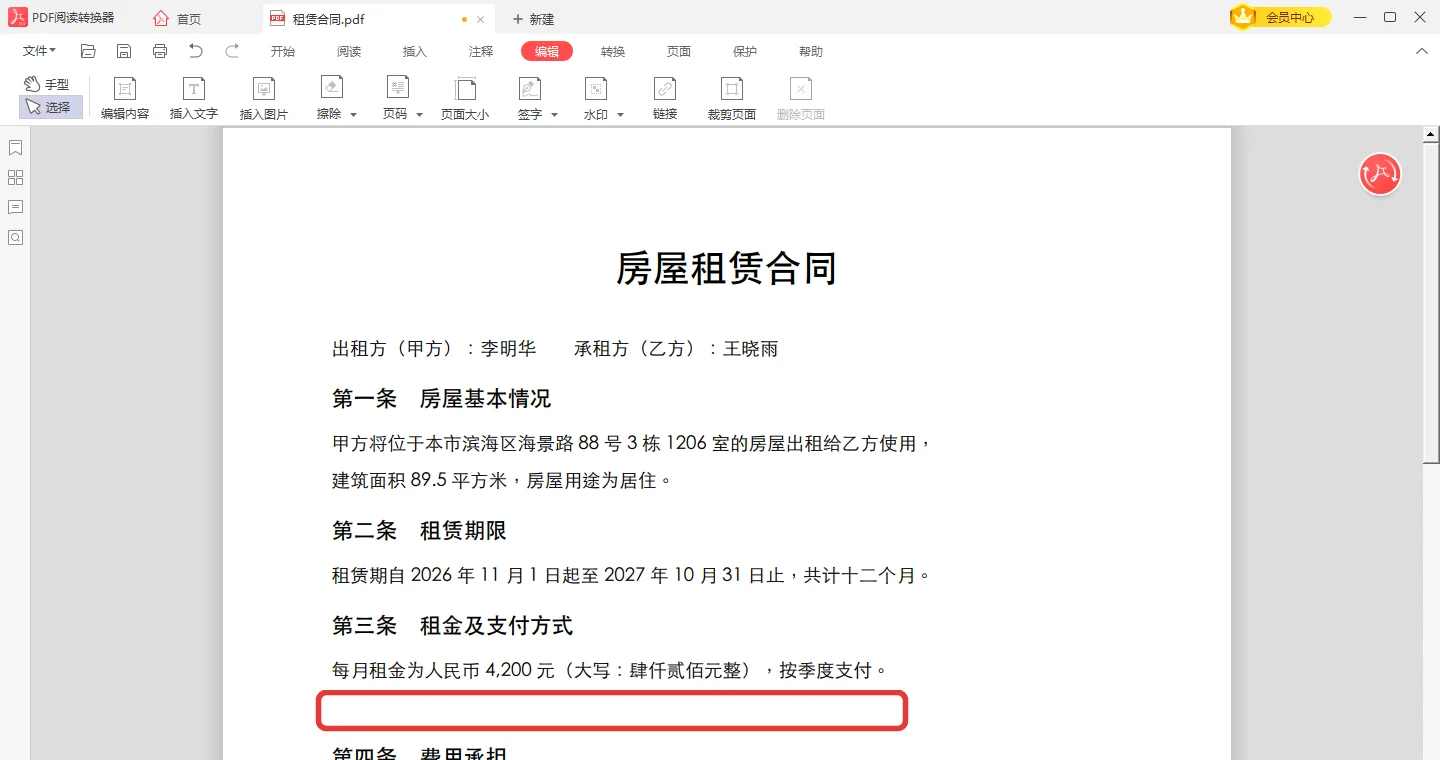Screen dimensions: 1440x760
Task: Click the undo arrow icon
Action: tap(196, 51)
